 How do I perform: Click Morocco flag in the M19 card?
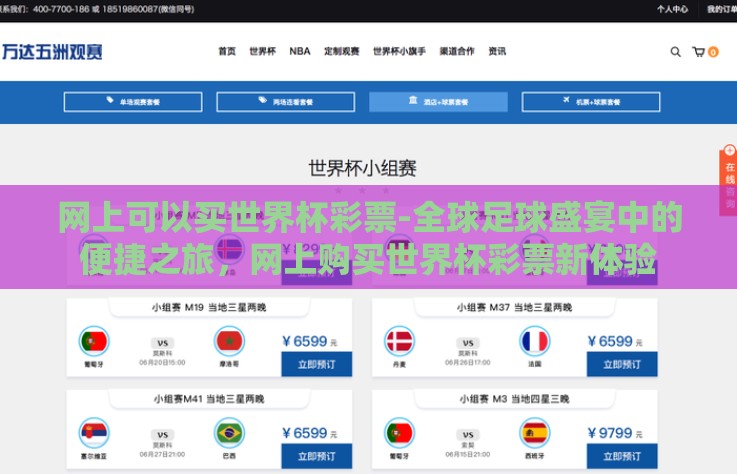(229, 341)
